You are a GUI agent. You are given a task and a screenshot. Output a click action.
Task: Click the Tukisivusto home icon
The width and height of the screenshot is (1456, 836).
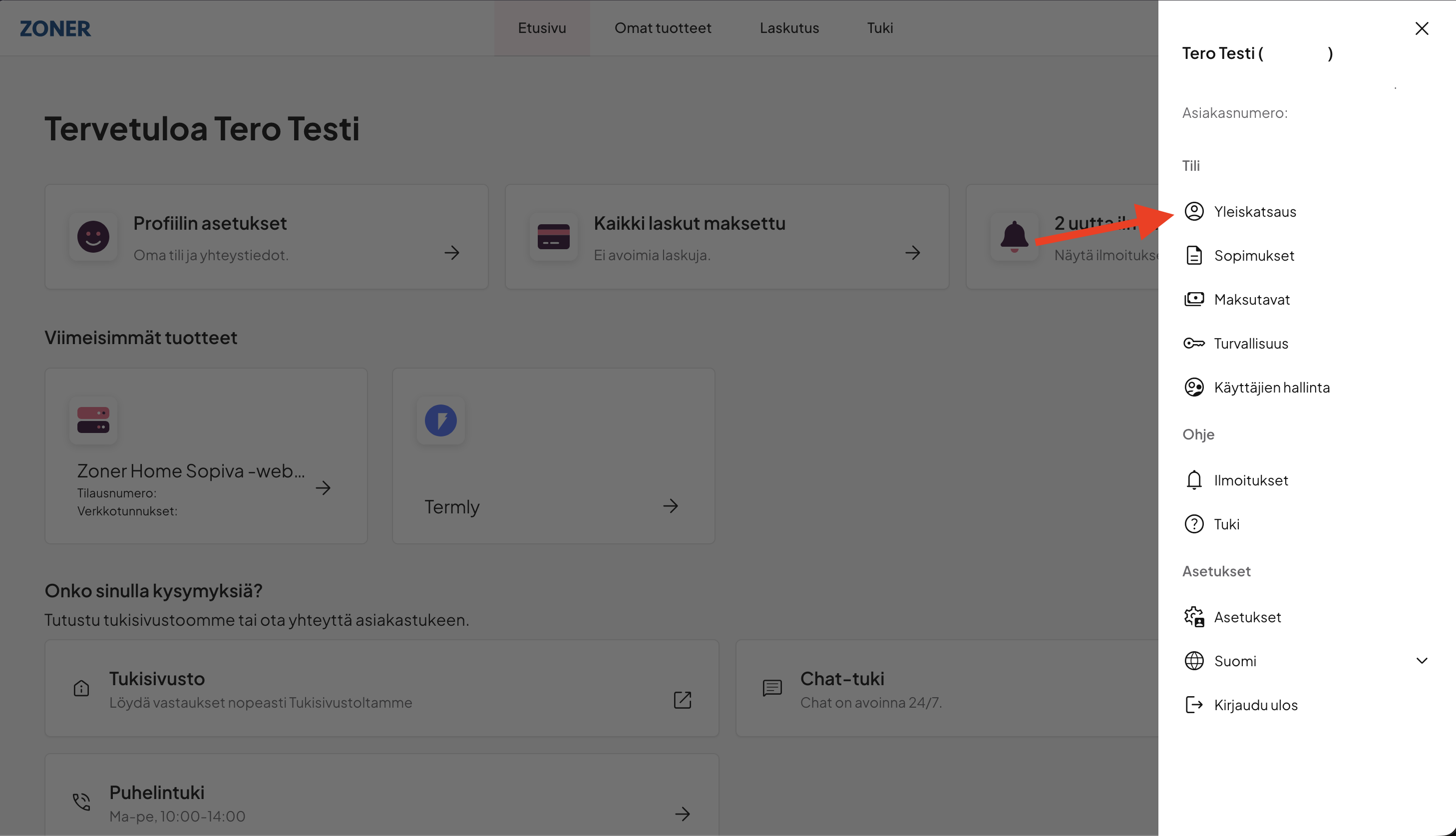point(81,688)
